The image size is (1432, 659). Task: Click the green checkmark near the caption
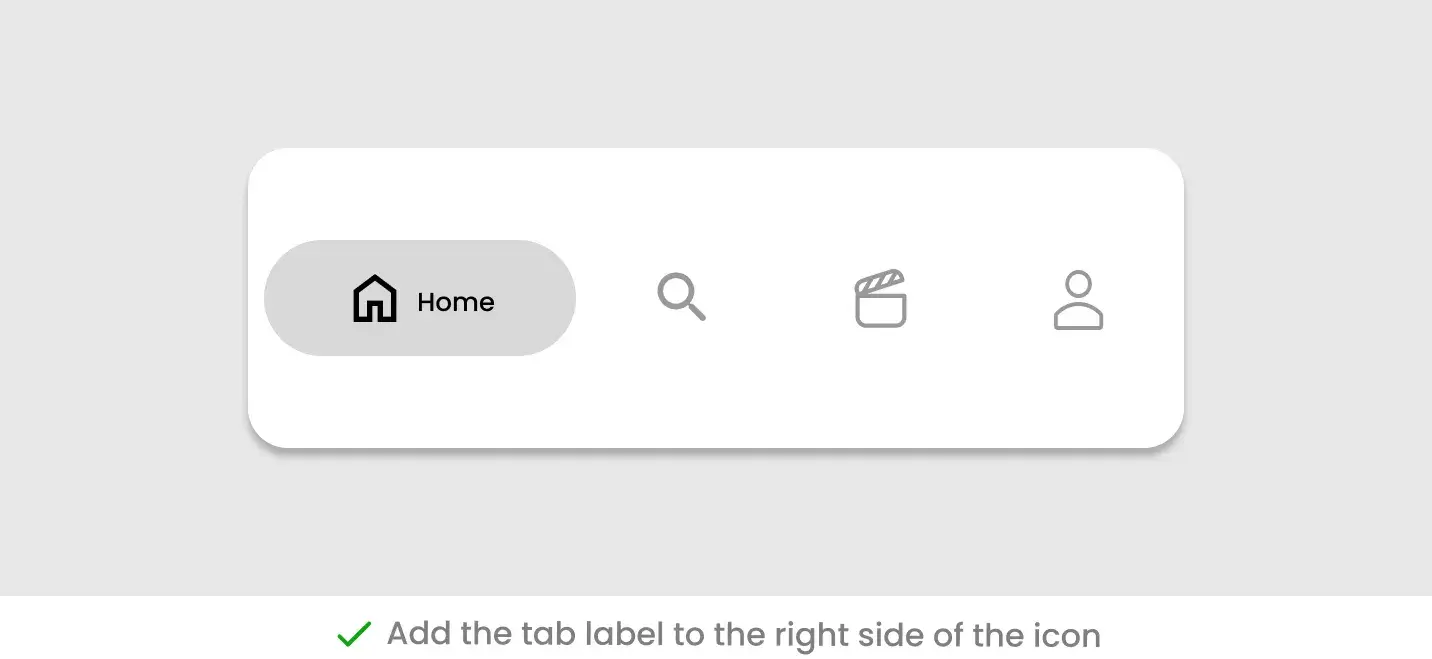354,633
